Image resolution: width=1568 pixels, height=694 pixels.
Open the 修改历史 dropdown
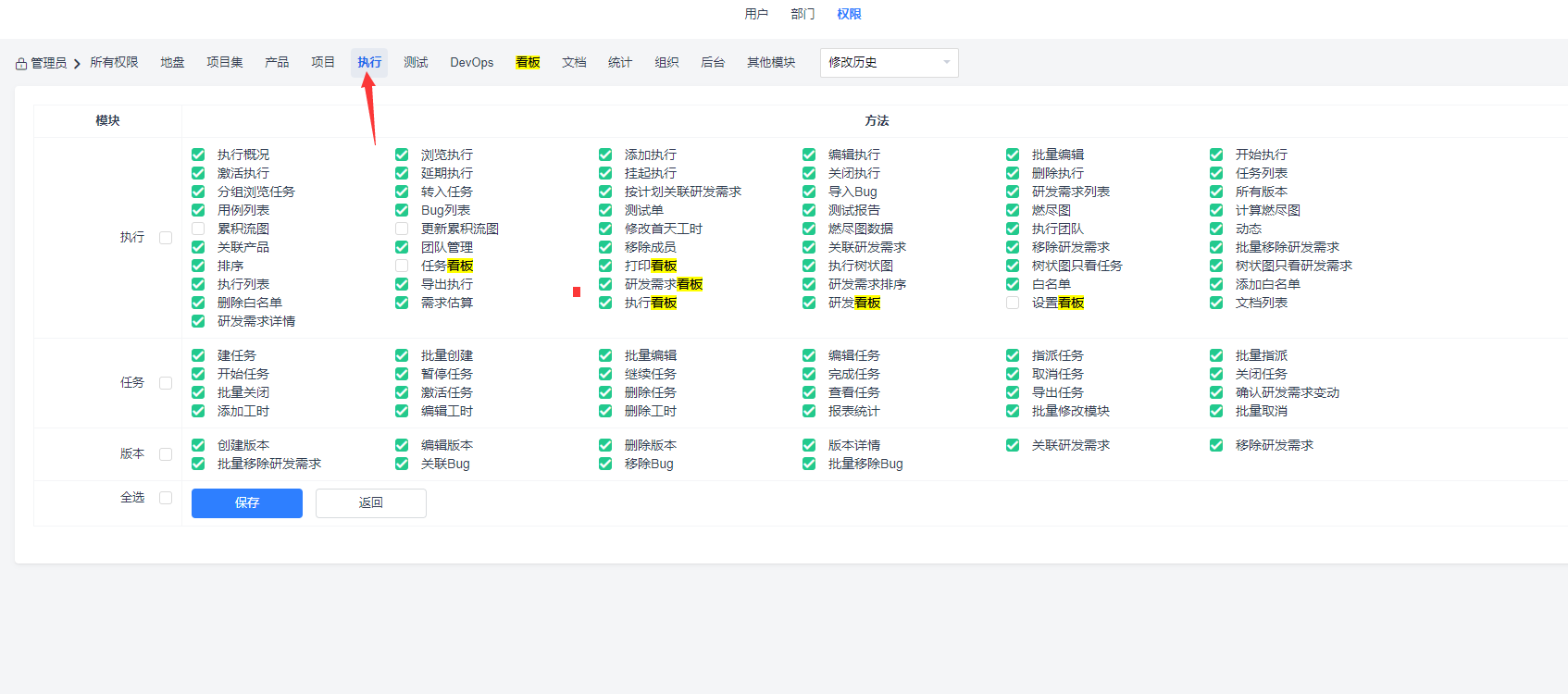889,63
